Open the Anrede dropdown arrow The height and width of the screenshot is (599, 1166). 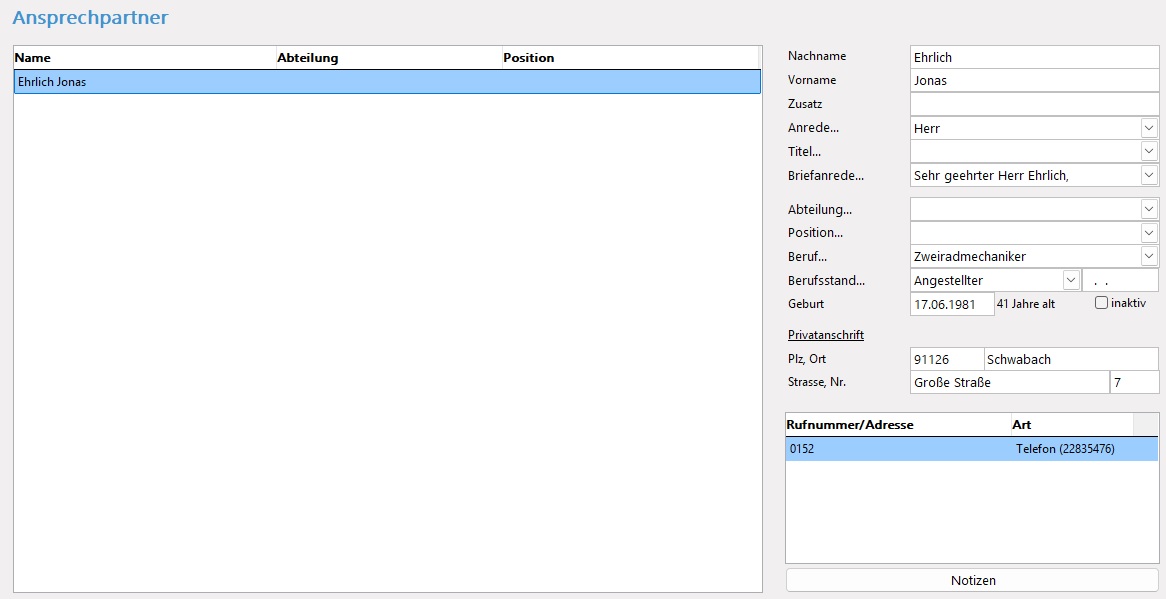pos(1149,128)
